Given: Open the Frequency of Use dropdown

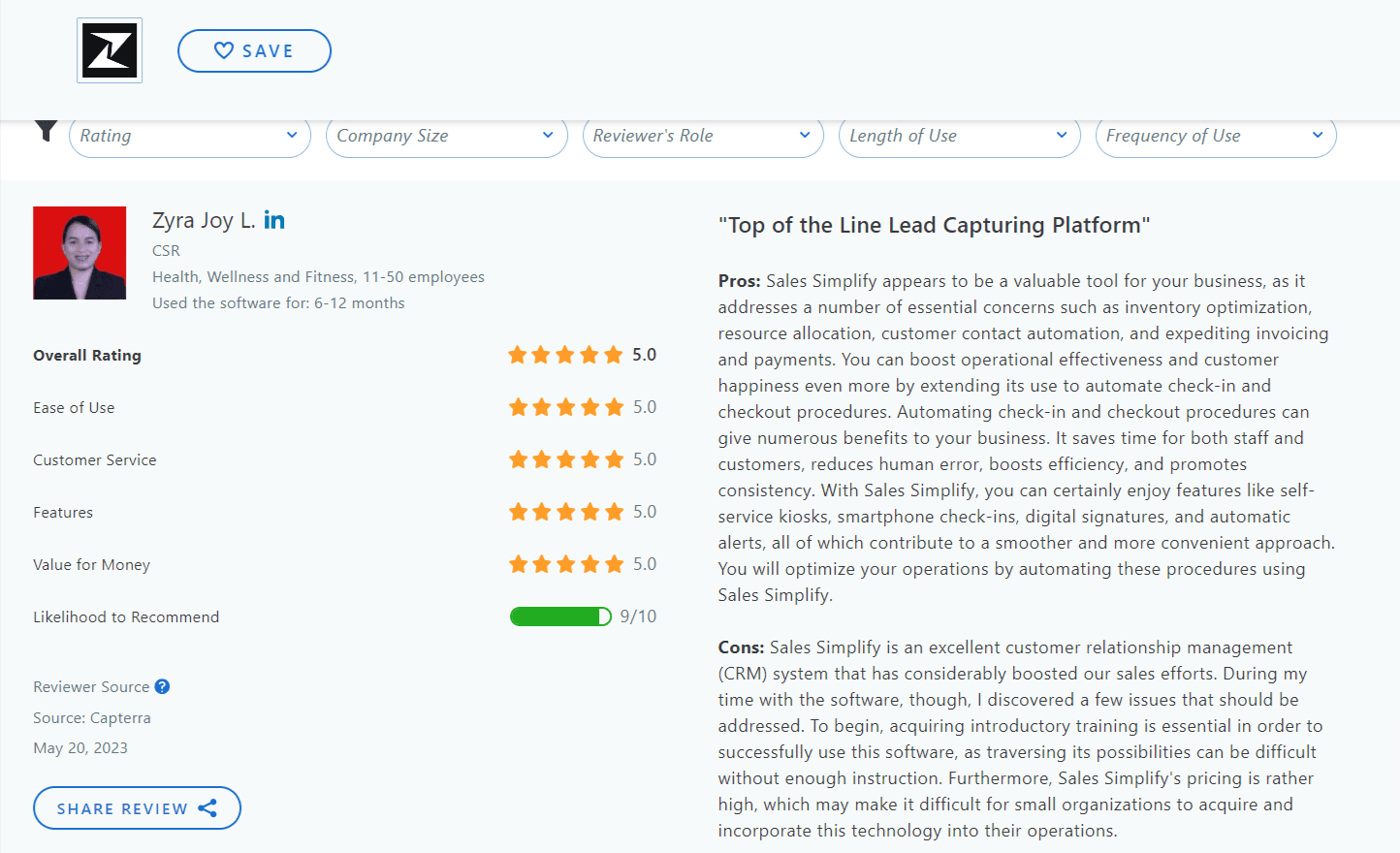Looking at the screenshot, I should 1215,136.
